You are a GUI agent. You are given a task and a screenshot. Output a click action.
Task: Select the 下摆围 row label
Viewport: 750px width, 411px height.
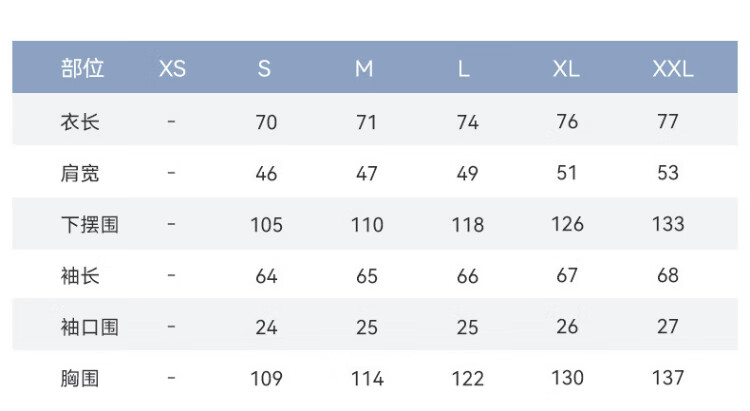pyautogui.click(x=90, y=224)
